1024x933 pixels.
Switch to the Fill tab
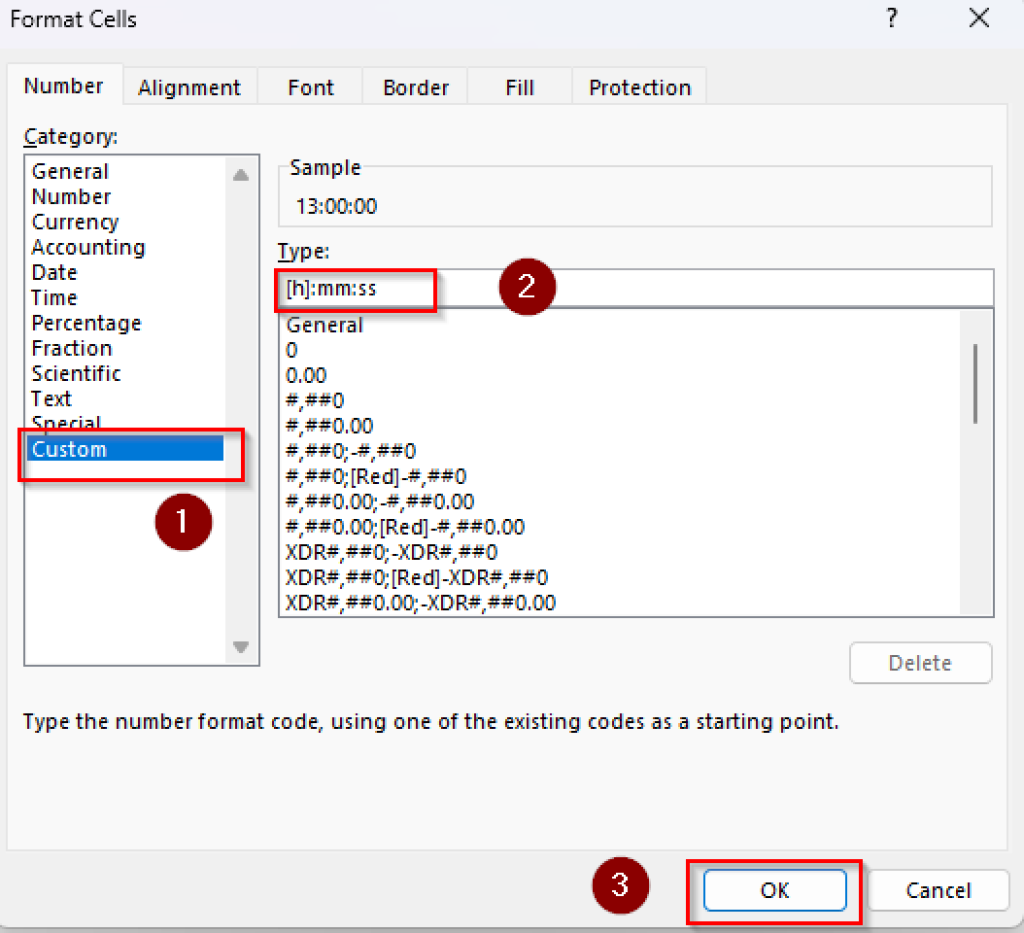(519, 87)
